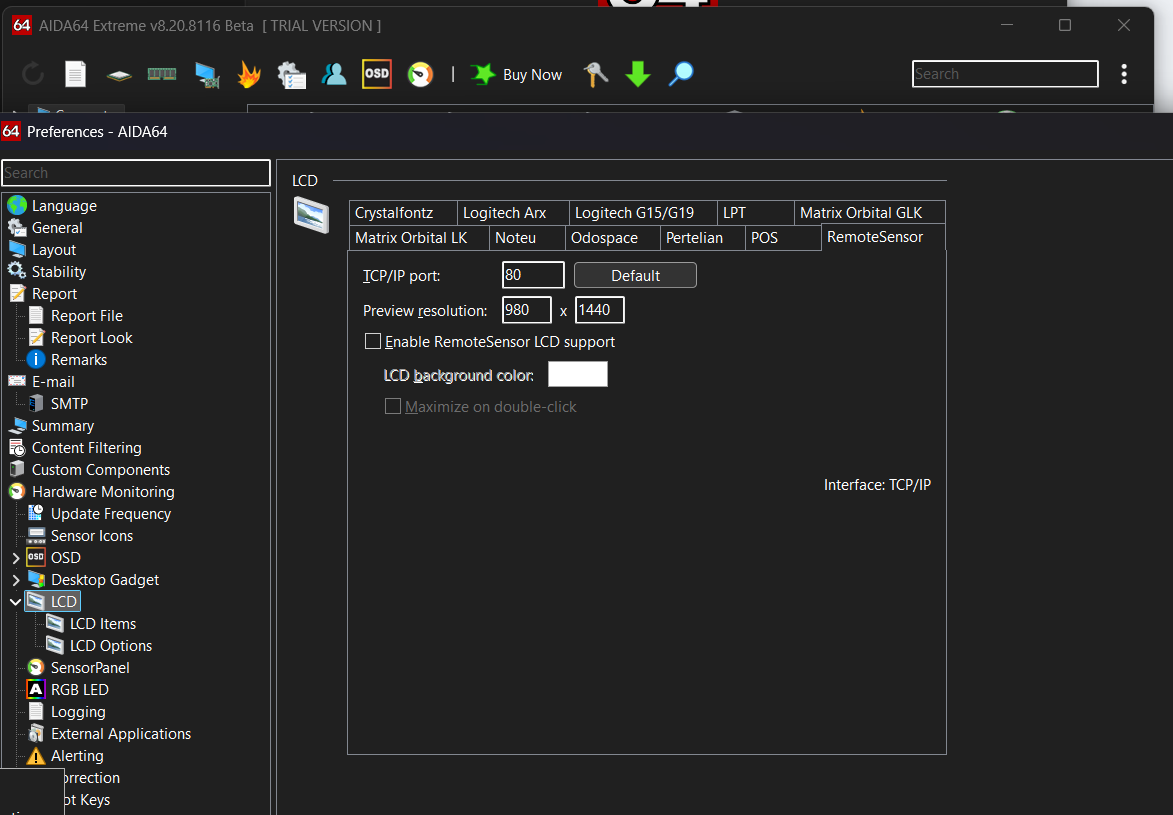
Task: Click the green download arrow icon
Action: (638, 74)
